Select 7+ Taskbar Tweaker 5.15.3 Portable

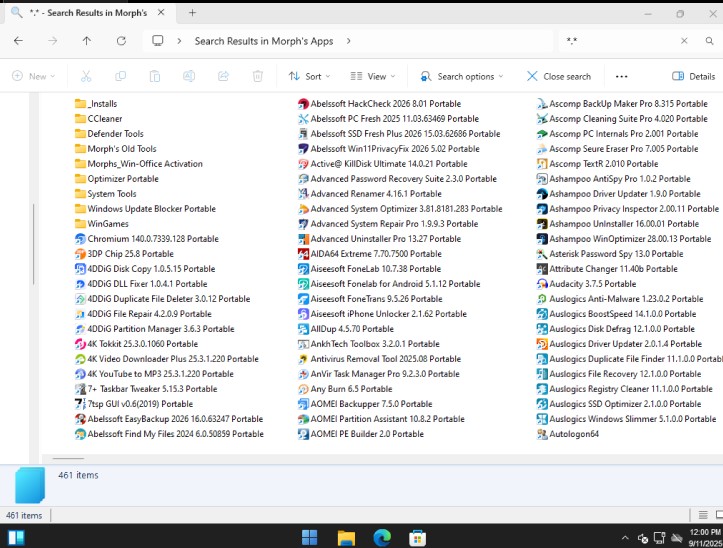(x=146, y=389)
